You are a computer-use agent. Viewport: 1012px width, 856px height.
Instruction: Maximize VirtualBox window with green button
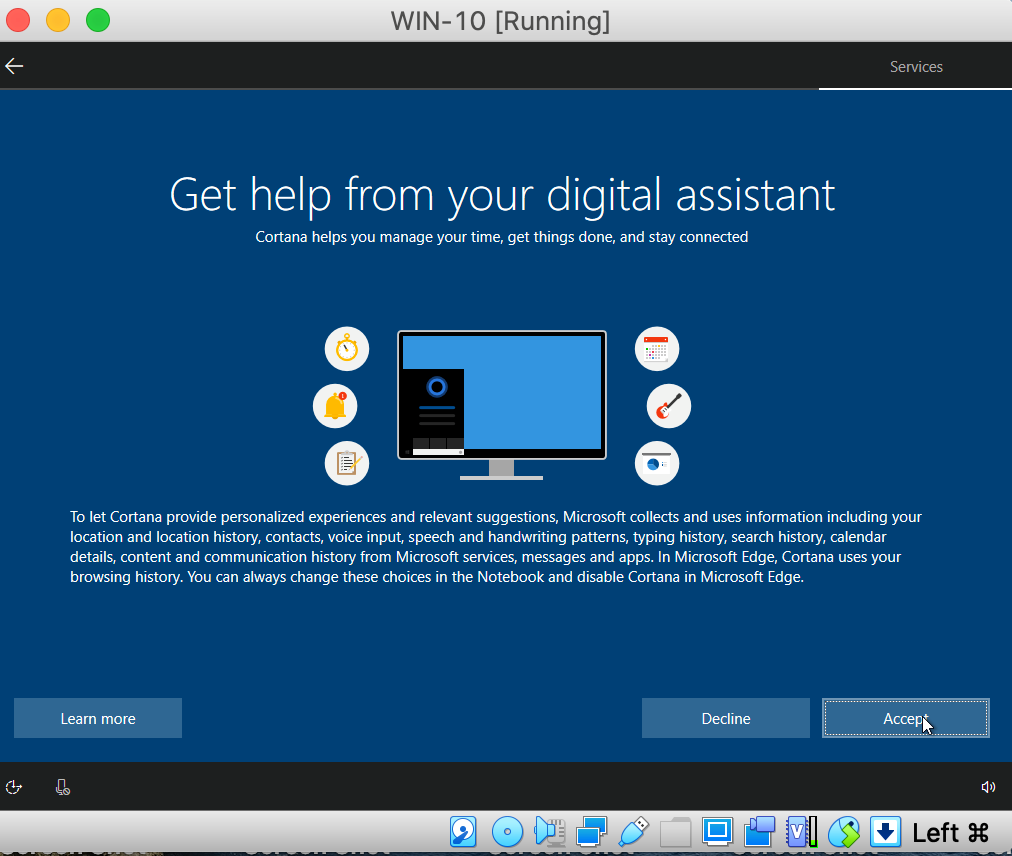point(98,20)
